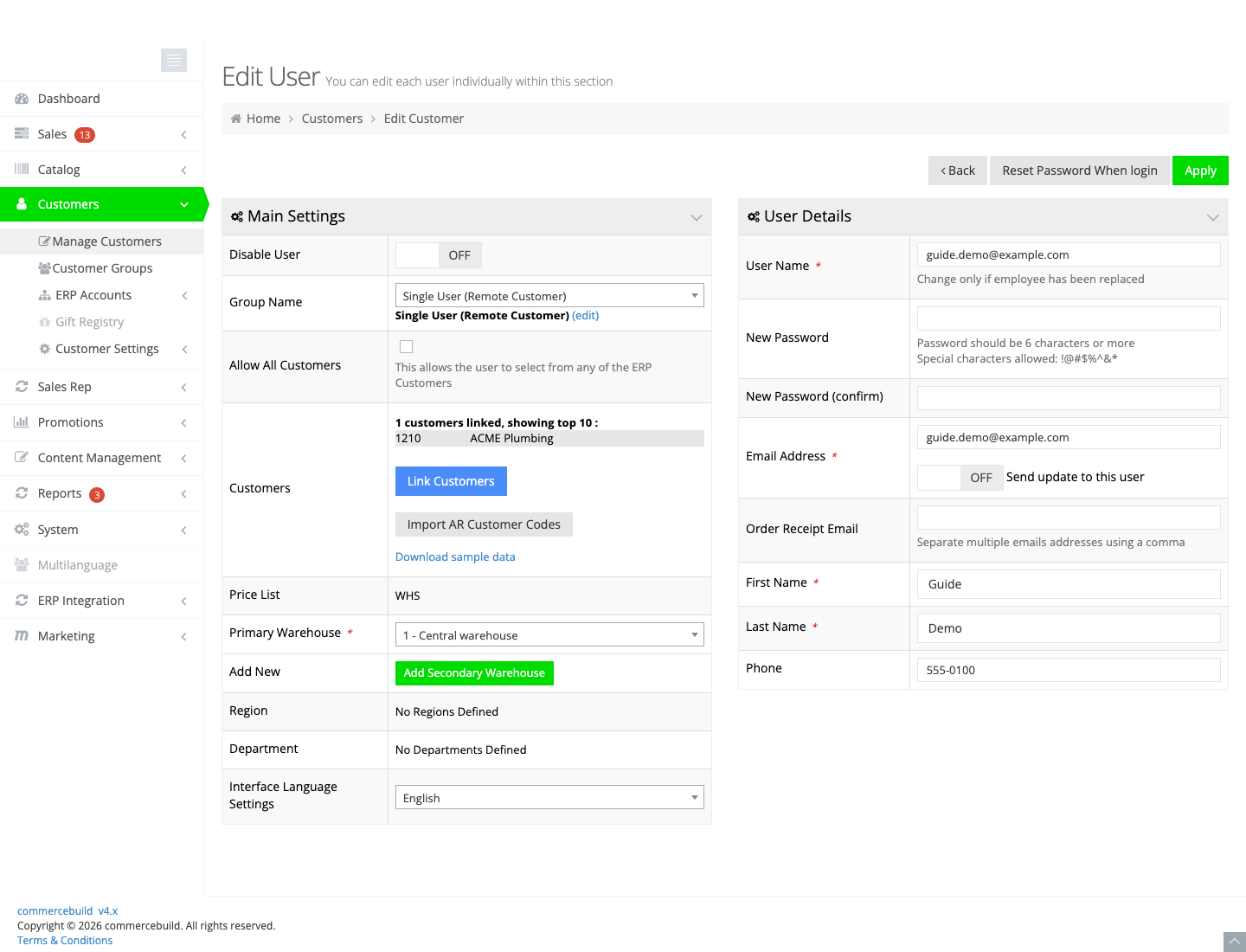The image size is (1246, 952).
Task: Click the User Details gears icon
Action: pyautogui.click(x=754, y=217)
